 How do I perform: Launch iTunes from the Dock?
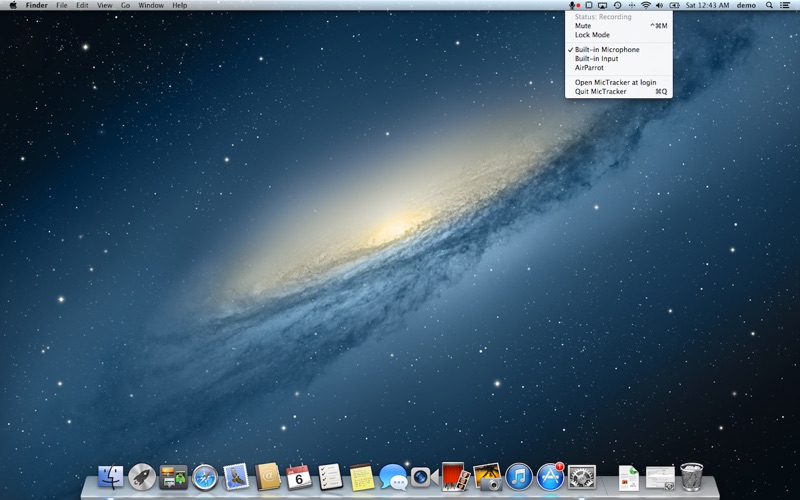click(x=519, y=477)
